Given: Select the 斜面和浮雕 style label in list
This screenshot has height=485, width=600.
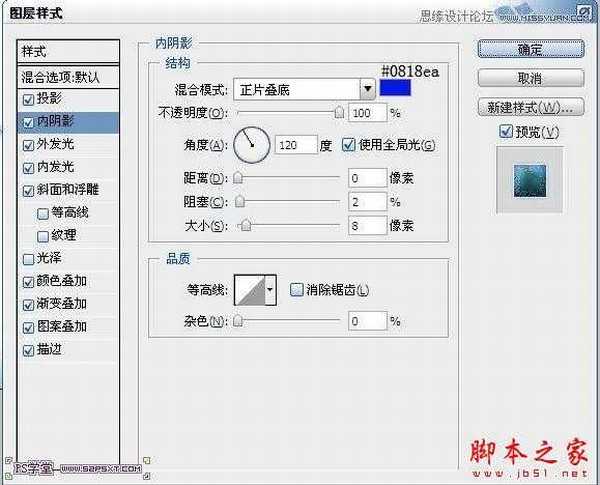Looking at the screenshot, I should tap(68, 189).
